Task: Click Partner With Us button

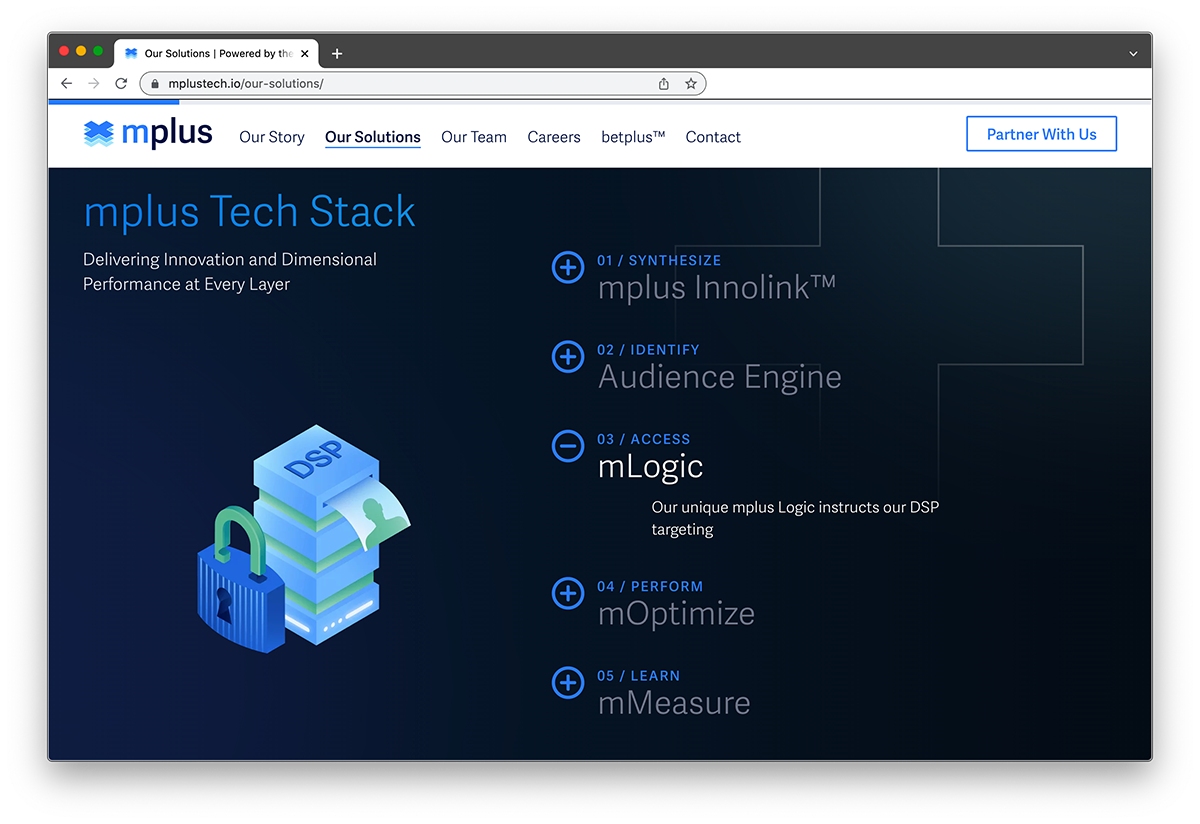Action: click(x=1041, y=134)
